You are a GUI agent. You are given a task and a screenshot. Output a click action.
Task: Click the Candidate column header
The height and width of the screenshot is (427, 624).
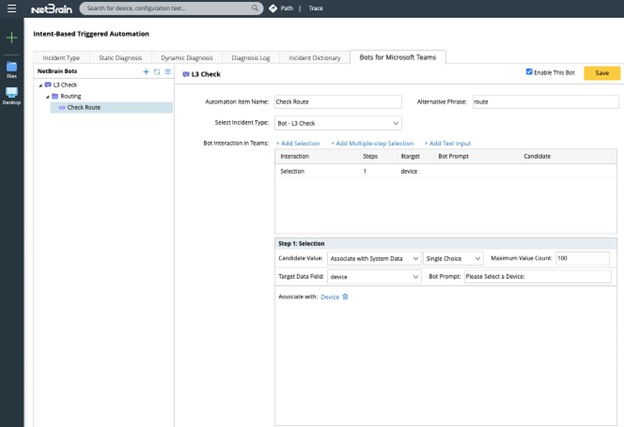[537, 156]
